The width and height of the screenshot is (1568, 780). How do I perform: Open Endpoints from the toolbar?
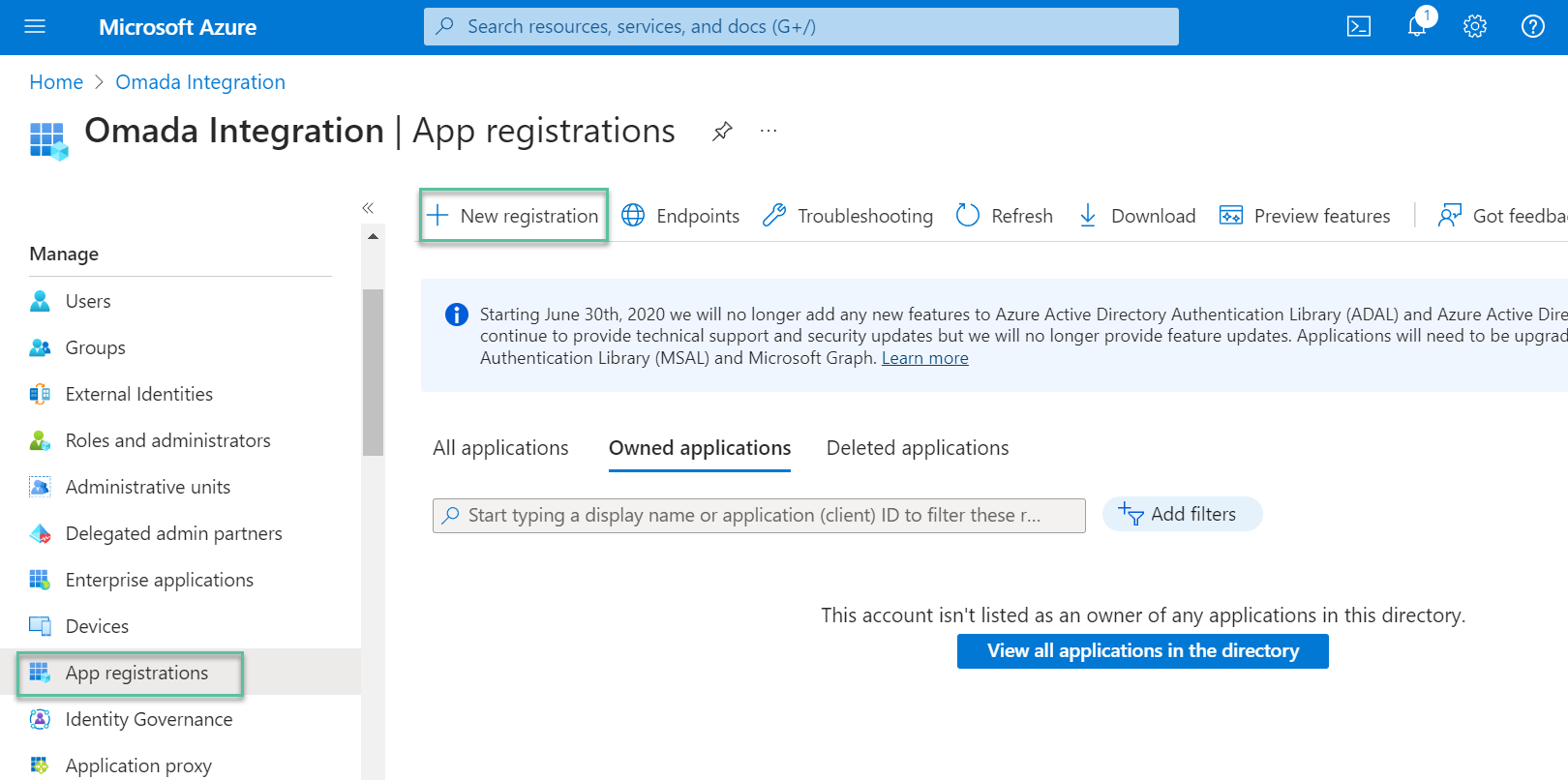(x=680, y=216)
